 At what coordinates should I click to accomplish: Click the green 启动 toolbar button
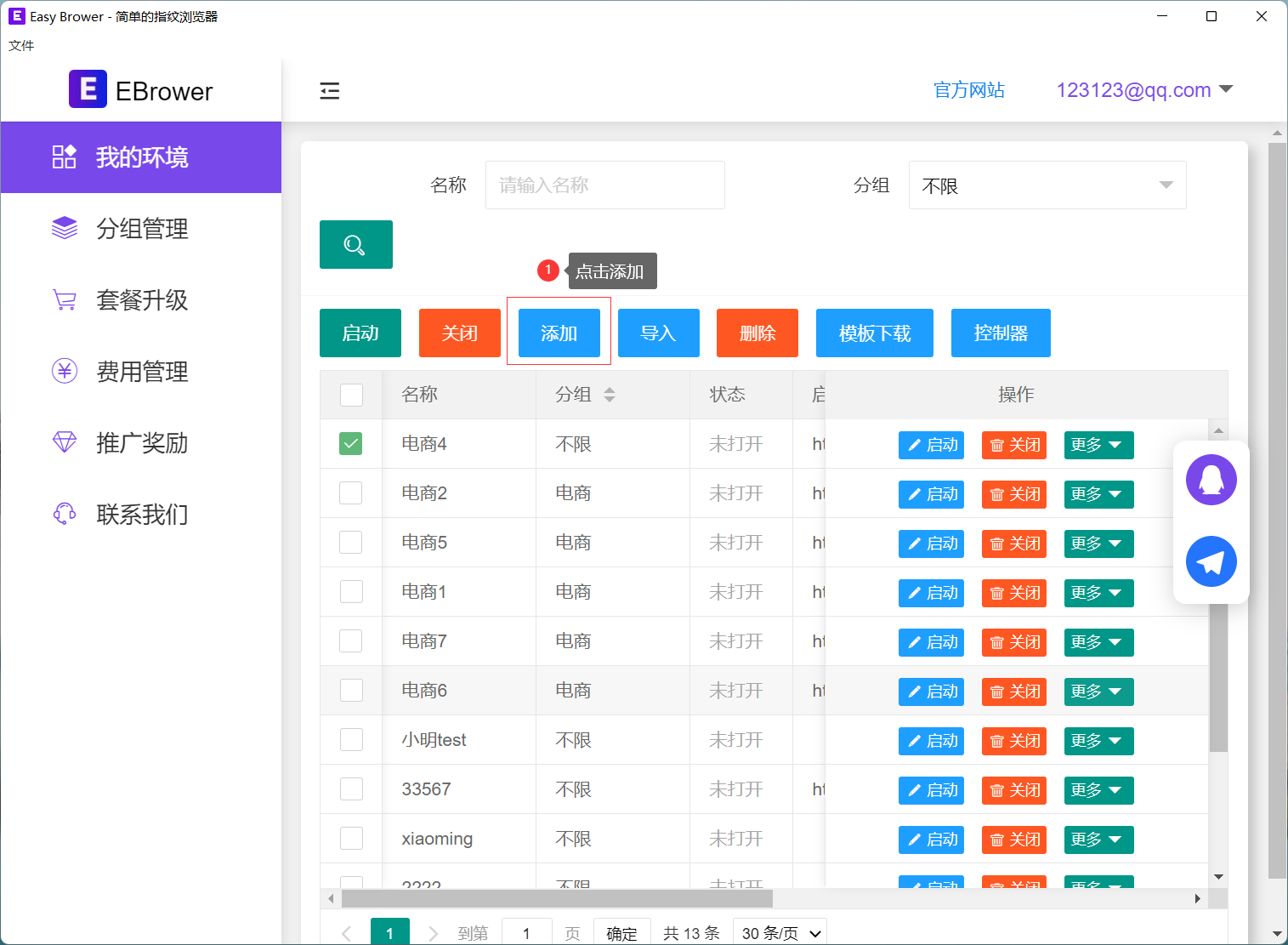pos(360,333)
